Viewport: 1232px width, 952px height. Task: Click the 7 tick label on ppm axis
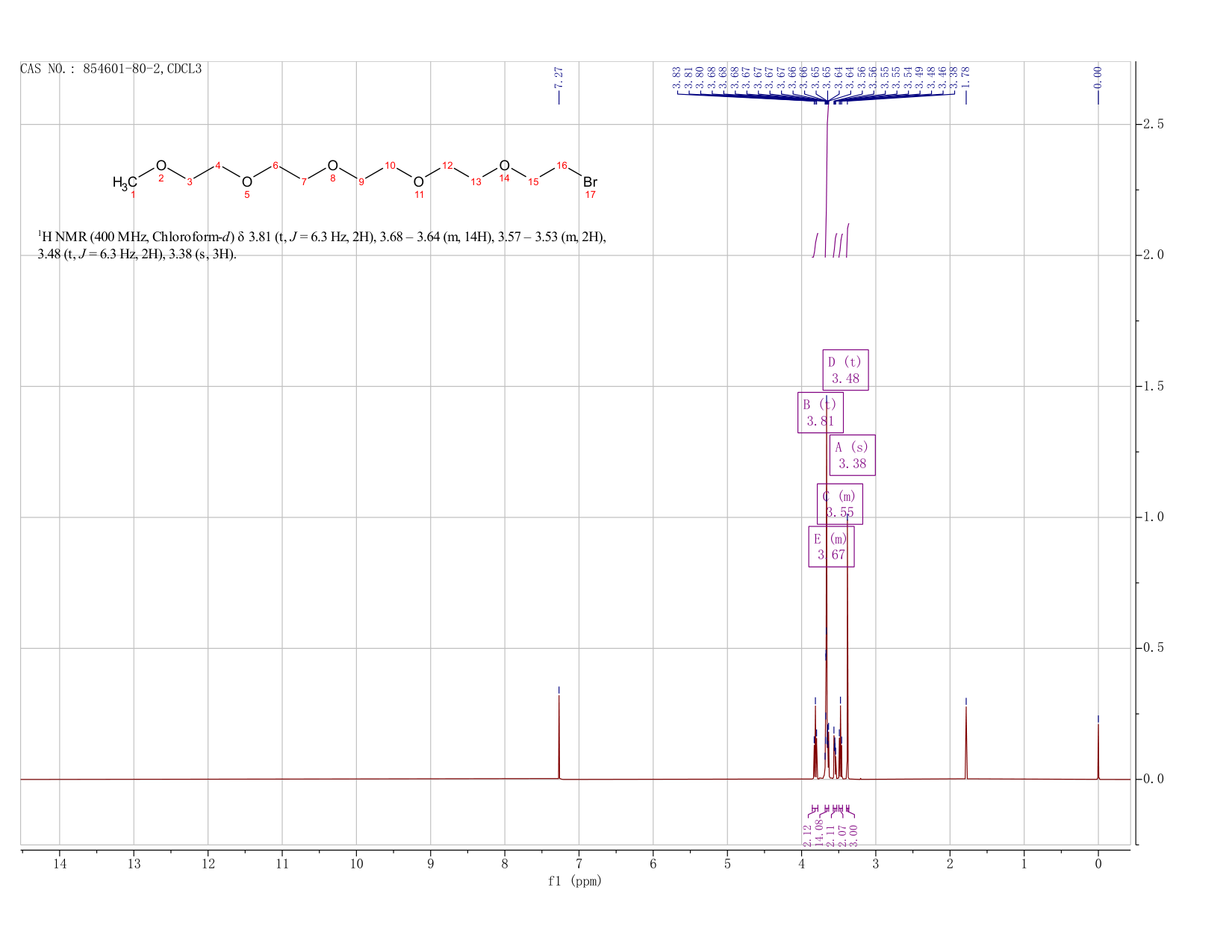[579, 863]
